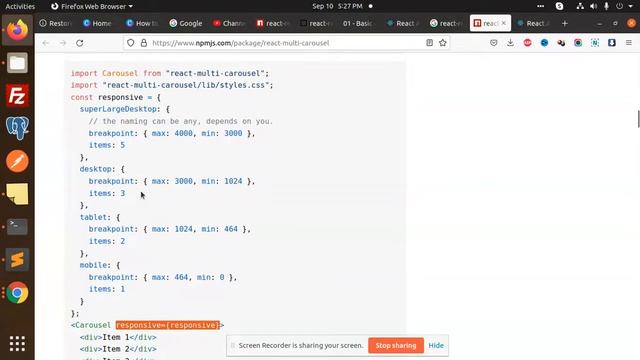Click the Skype tray icon

[x=560, y=6]
